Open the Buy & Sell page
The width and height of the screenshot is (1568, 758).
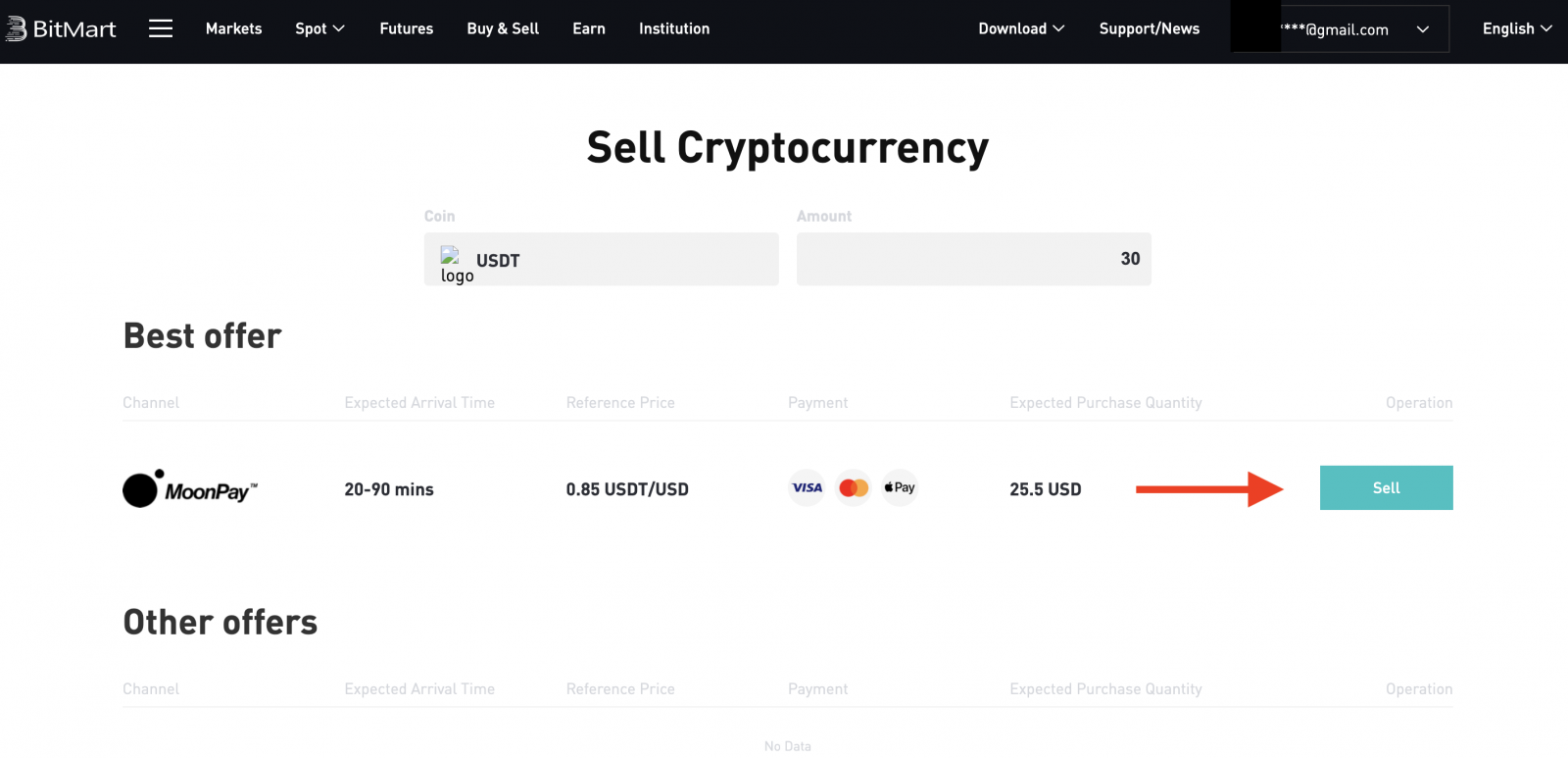503,28
